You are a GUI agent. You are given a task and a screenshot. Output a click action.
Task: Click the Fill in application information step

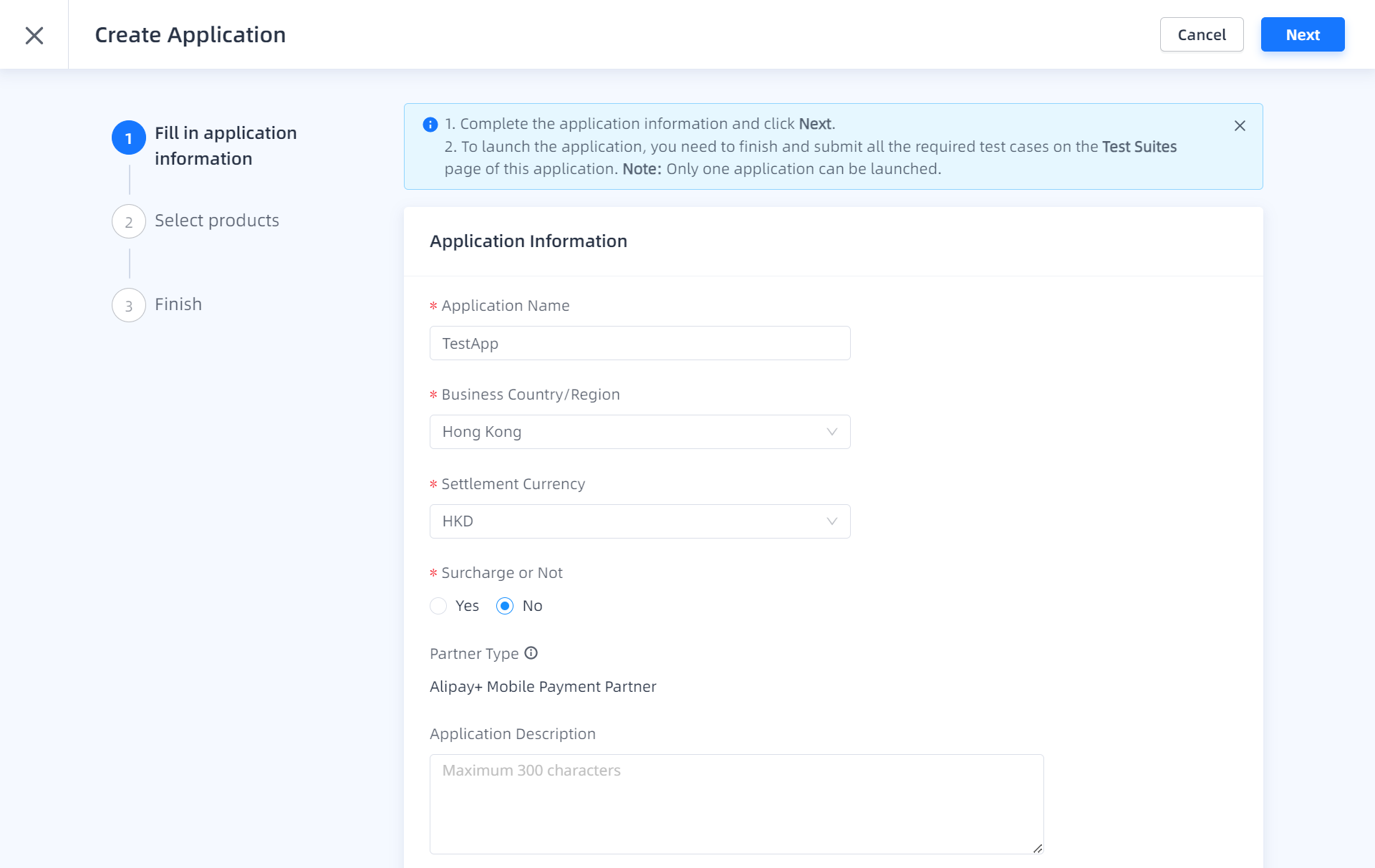[x=225, y=145]
